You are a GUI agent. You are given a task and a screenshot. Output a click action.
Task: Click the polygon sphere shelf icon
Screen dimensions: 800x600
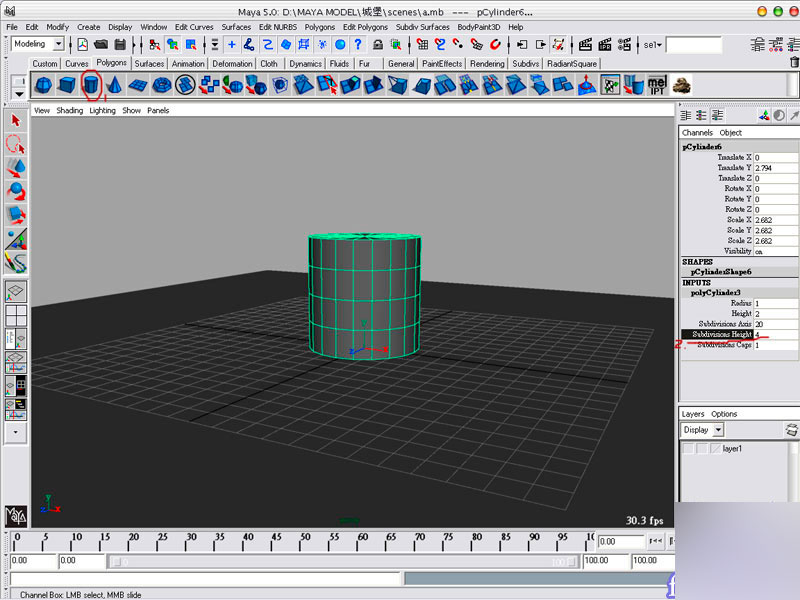point(43,86)
